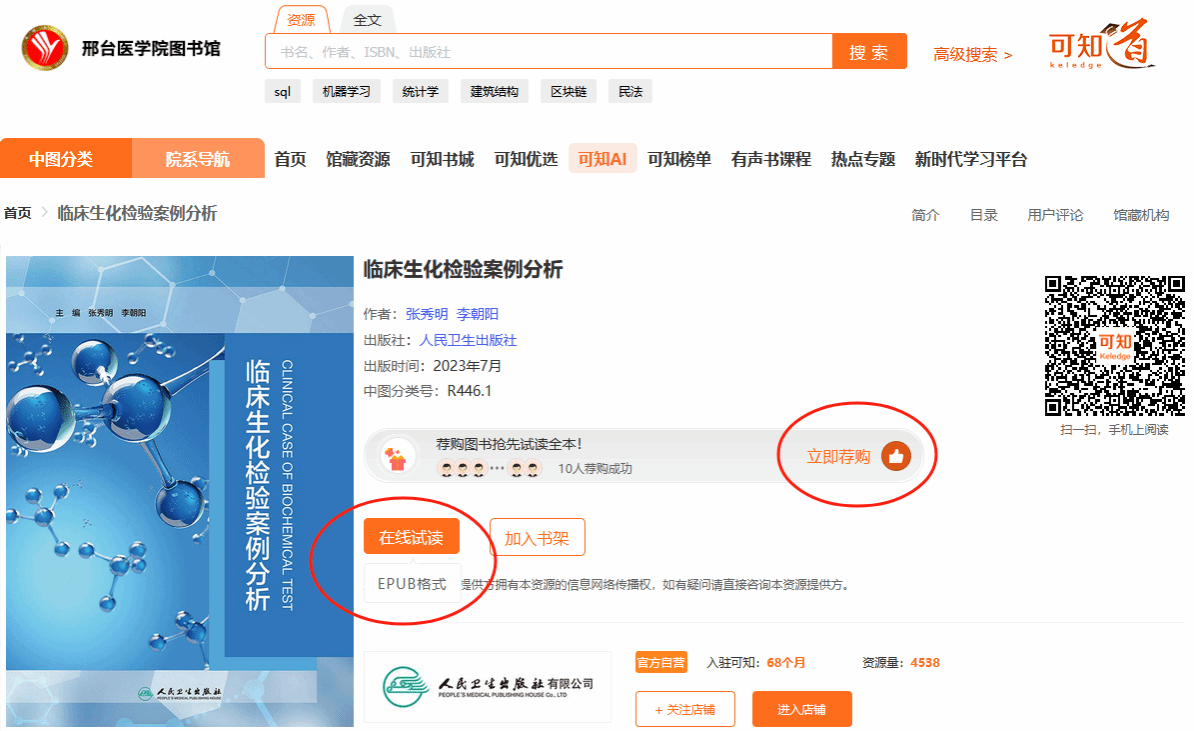Click the classification number R446.1
This screenshot has width=1194, height=731.
469,391
